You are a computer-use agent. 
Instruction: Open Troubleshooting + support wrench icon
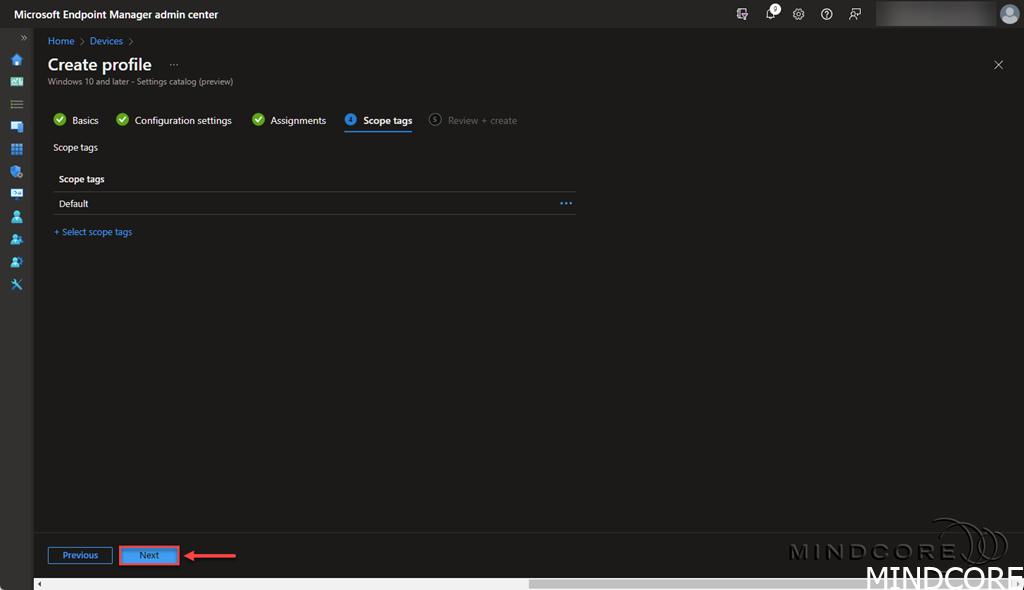[x=17, y=284]
